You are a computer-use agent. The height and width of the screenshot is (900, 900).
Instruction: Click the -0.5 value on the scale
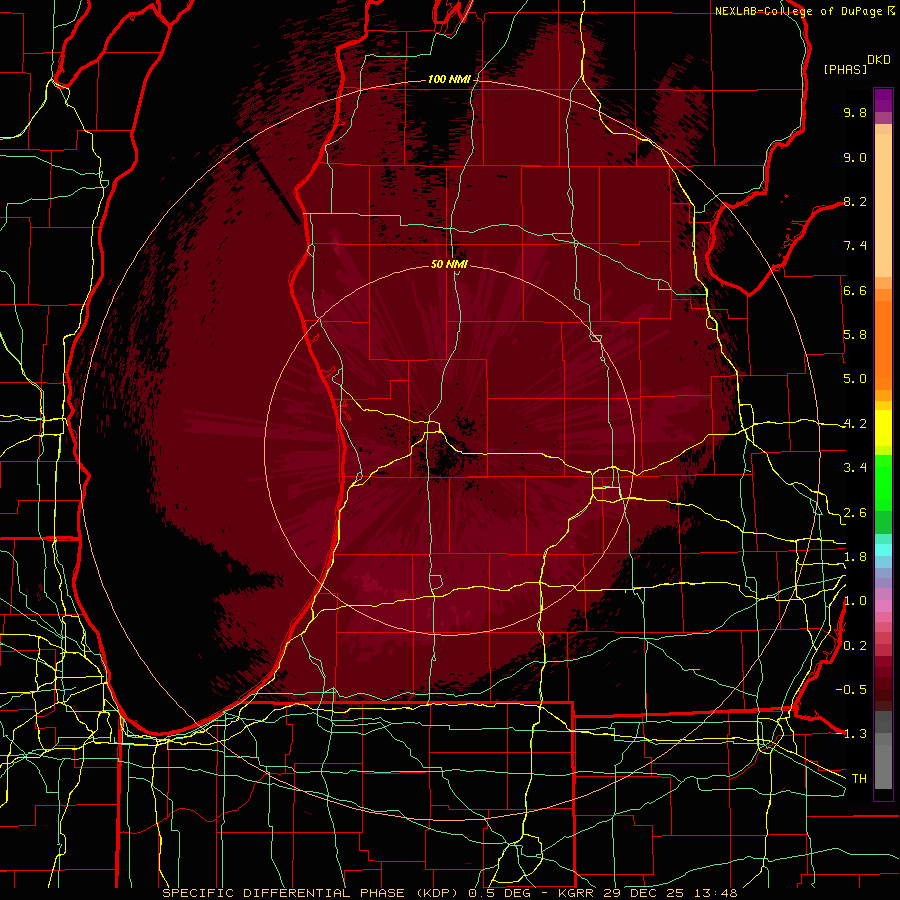pyautogui.click(x=851, y=690)
